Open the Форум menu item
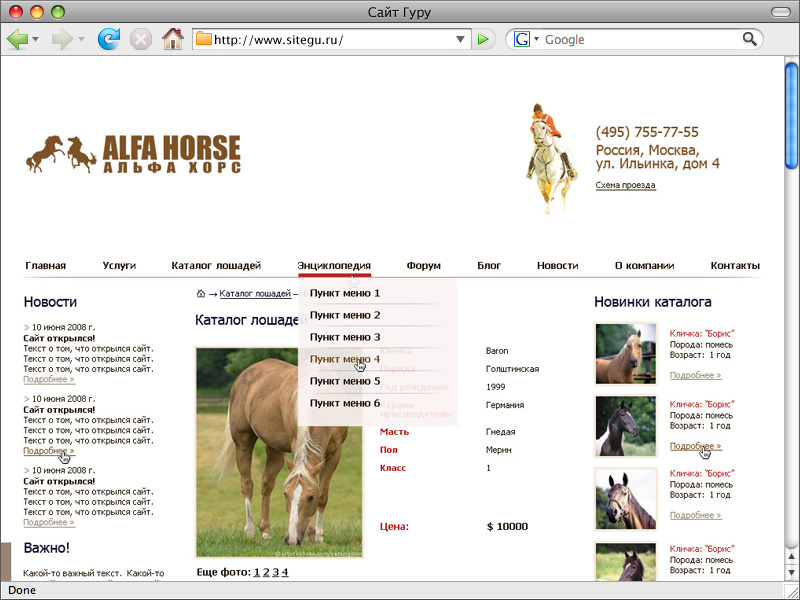Image resolution: width=800 pixels, height=600 pixels. pyautogui.click(x=423, y=265)
